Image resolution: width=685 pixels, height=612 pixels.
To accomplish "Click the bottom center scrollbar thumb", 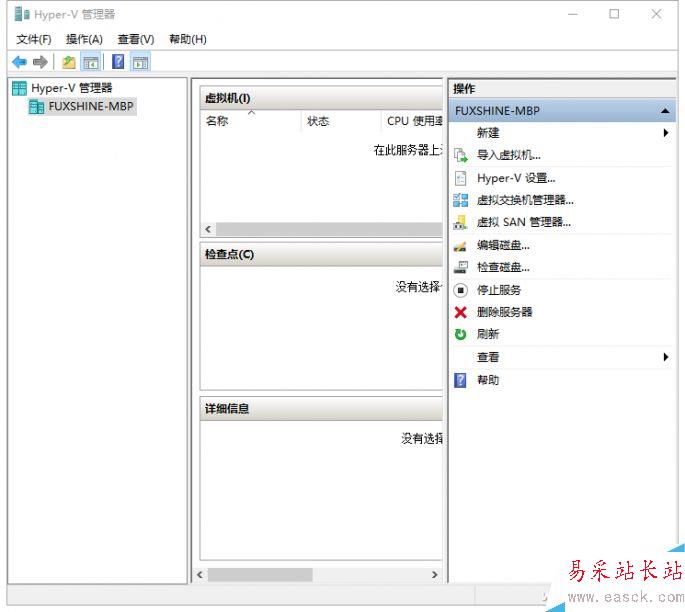I will pyautogui.click(x=260, y=575).
